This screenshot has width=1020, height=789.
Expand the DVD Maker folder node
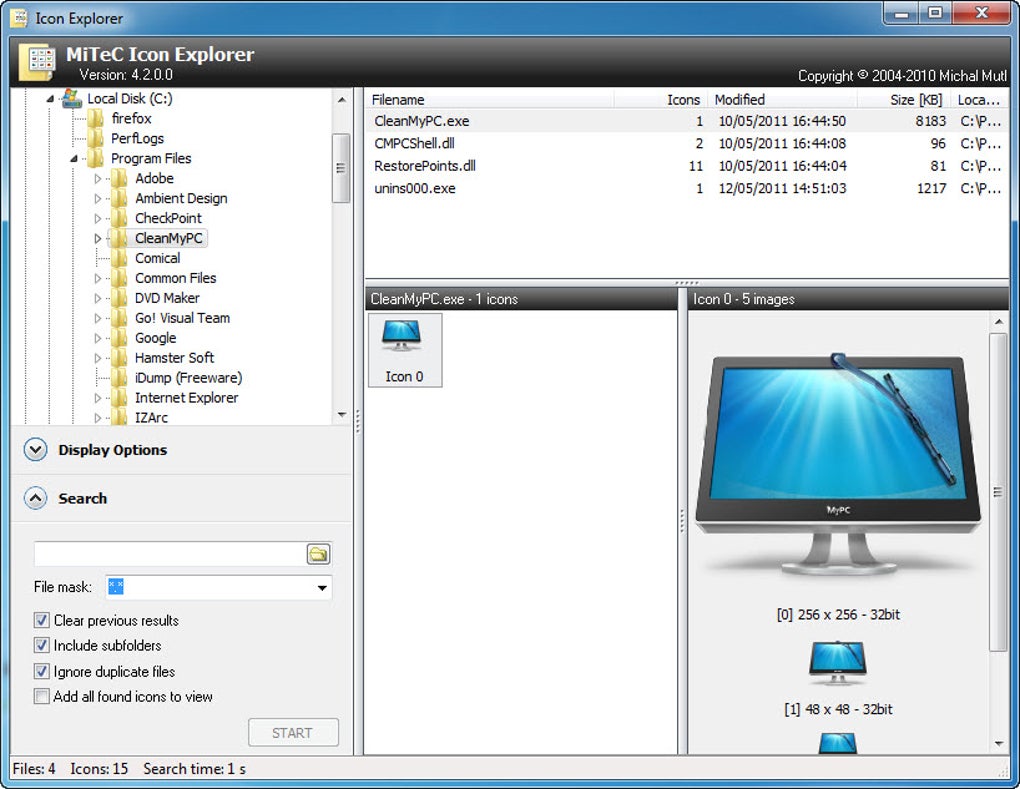[x=98, y=299]
